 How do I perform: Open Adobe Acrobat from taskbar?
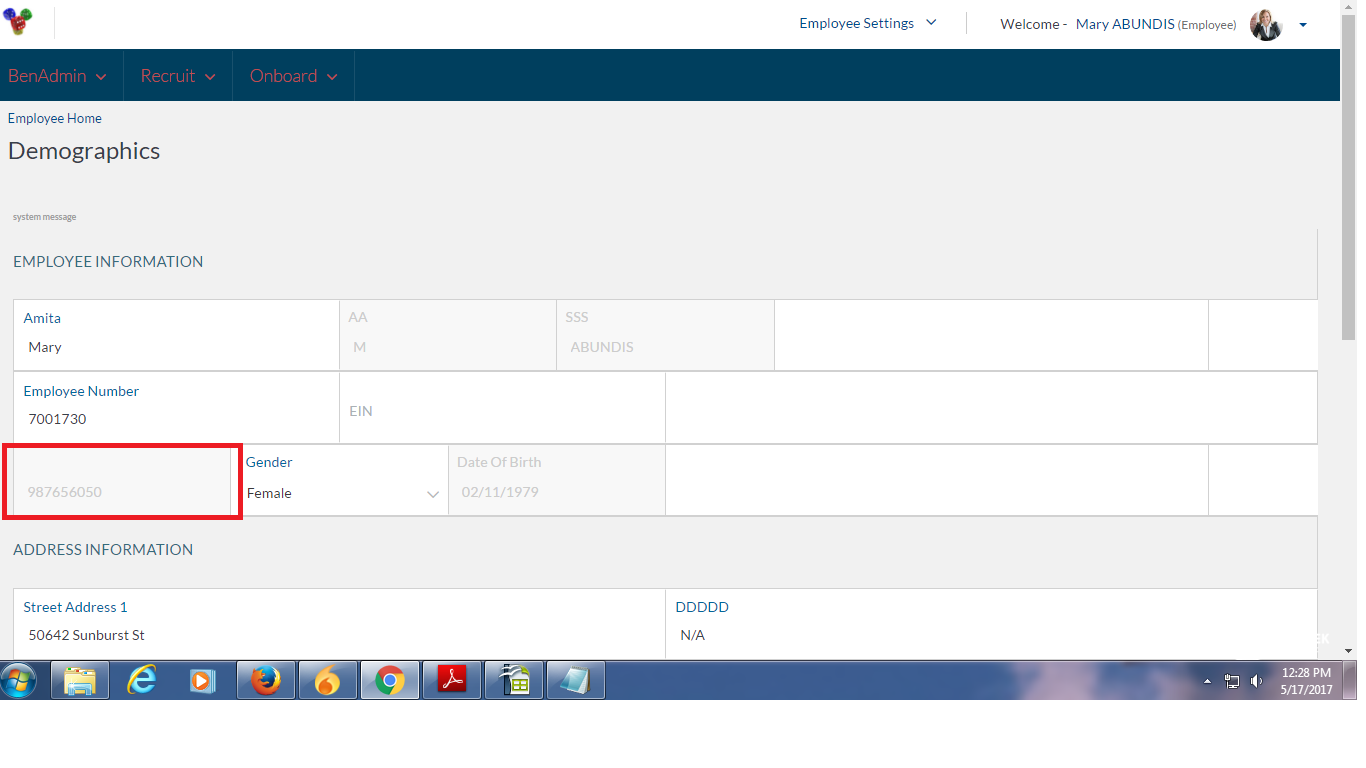click(x=452, y=681)
